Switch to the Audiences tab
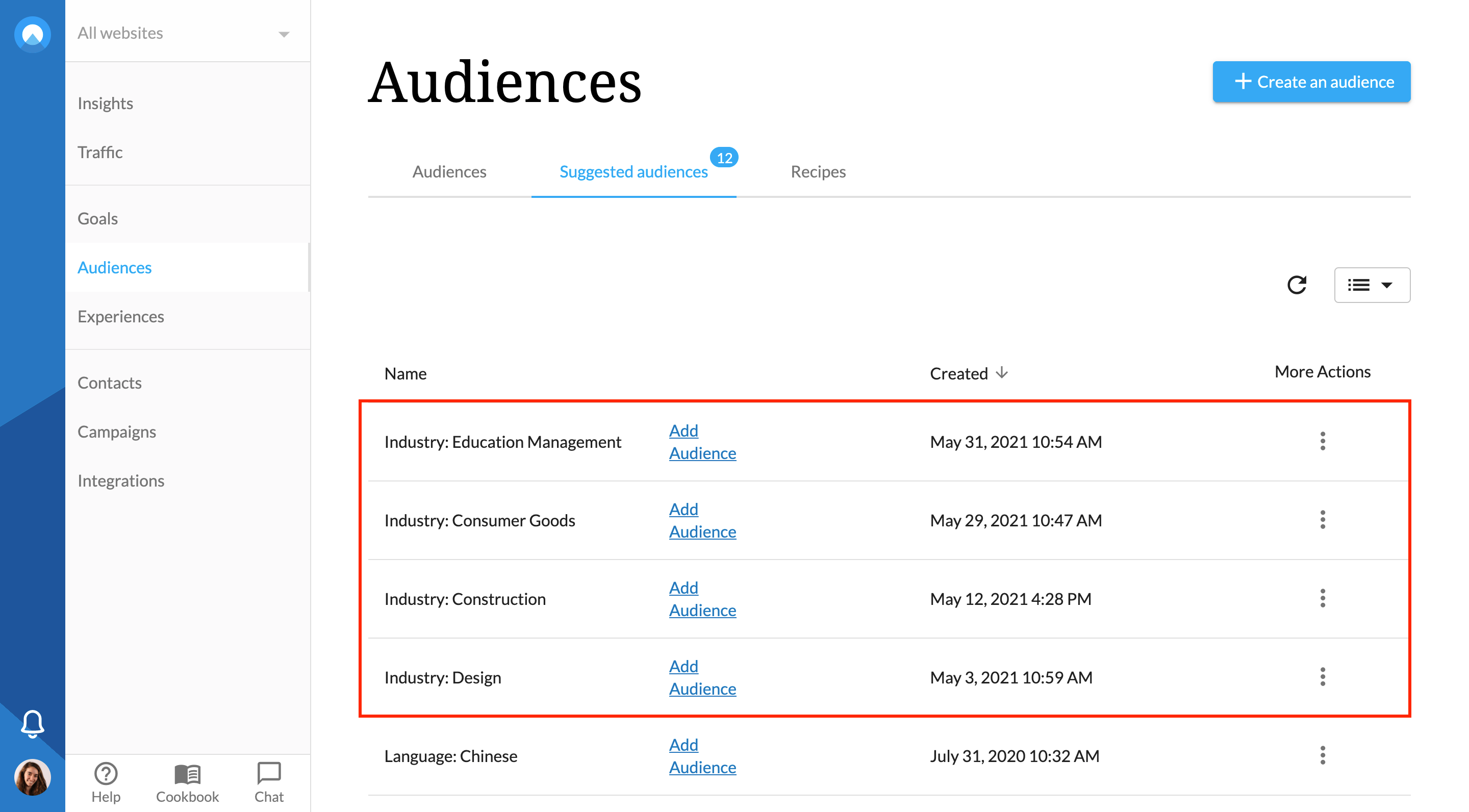The width and height of the screenshot is (1469, 812). point(449,172)
